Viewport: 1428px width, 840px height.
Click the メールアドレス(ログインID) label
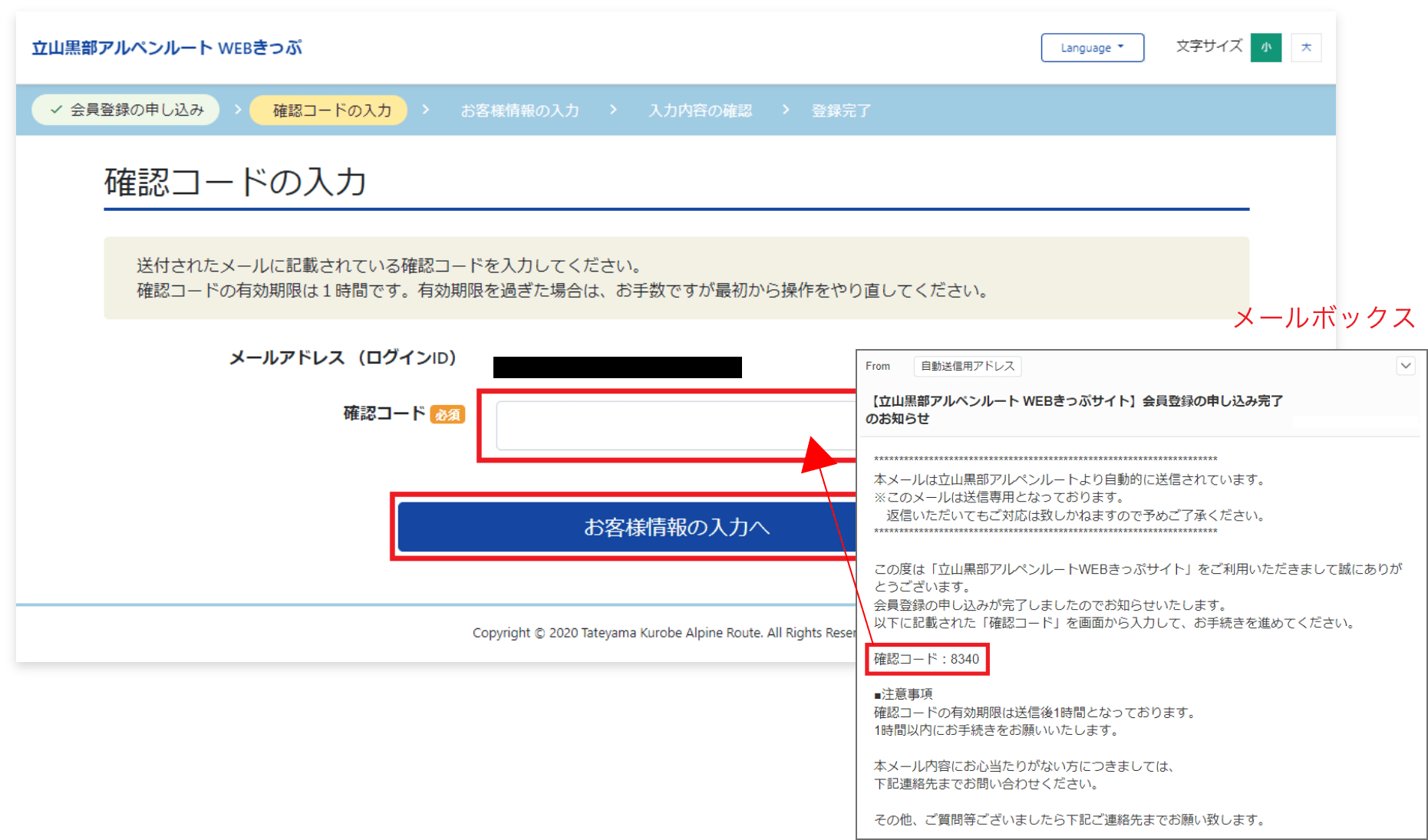(343, 357)
